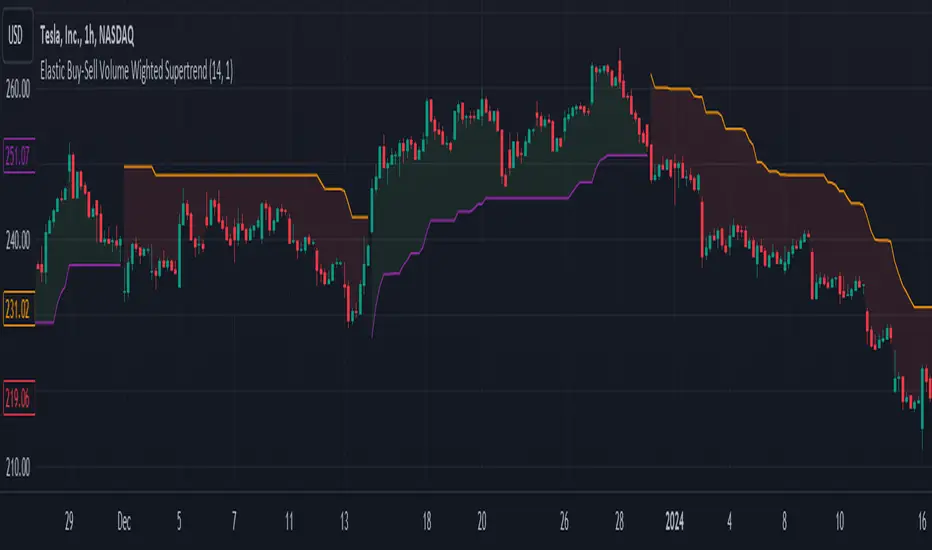Click the 18 date label on the time axis

(x=427, y=520)
